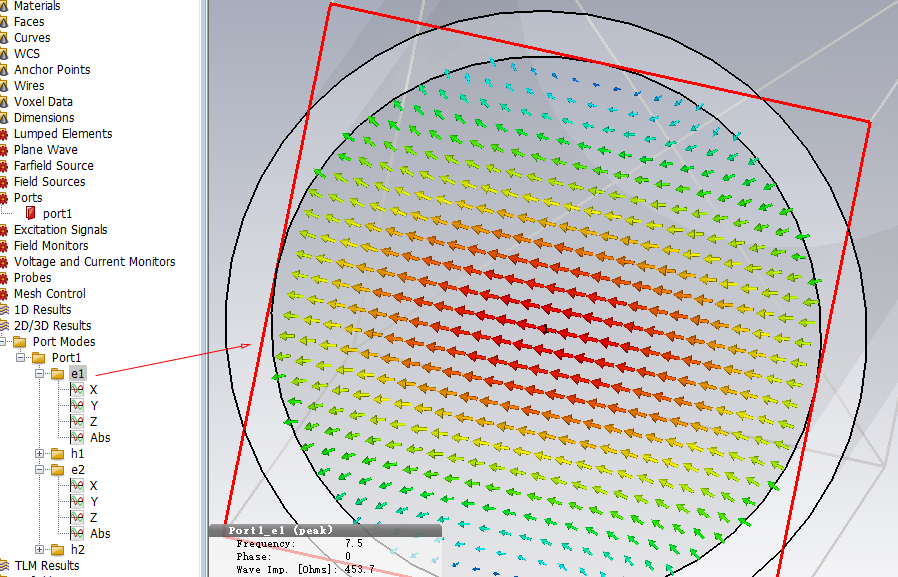Click the Probes tree icon
898x577 pixels.
(3, 278)
